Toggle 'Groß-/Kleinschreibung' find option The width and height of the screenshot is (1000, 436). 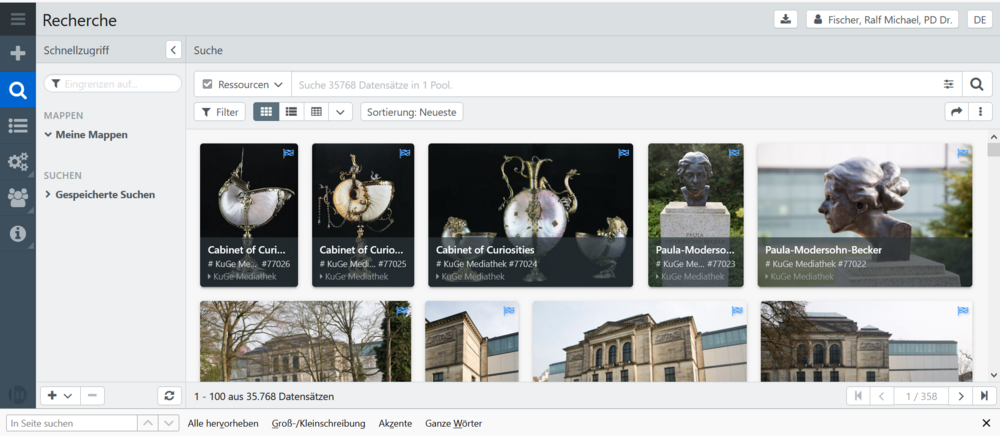pyautogui.click(x=318, y=424)
